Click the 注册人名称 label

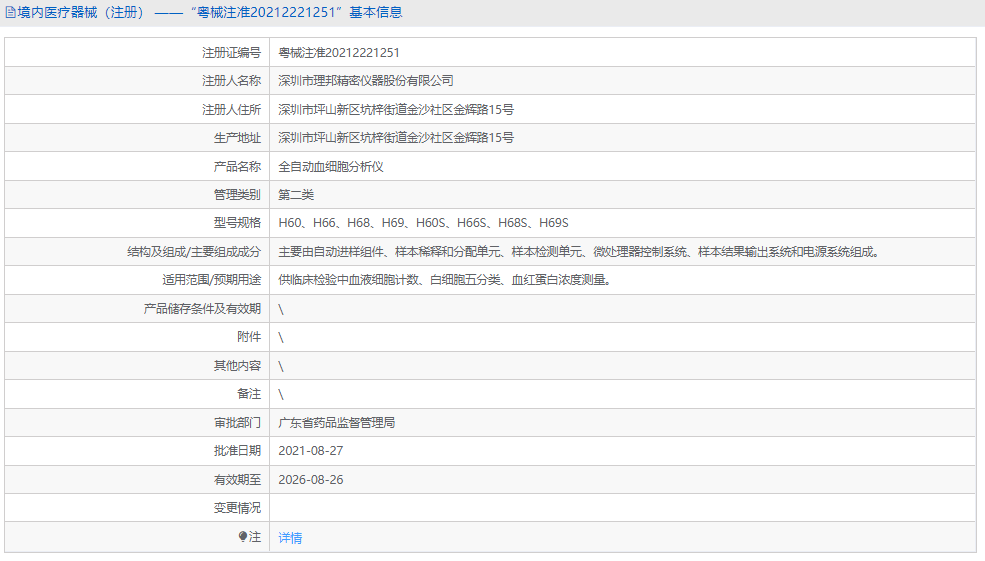point(231,81)
